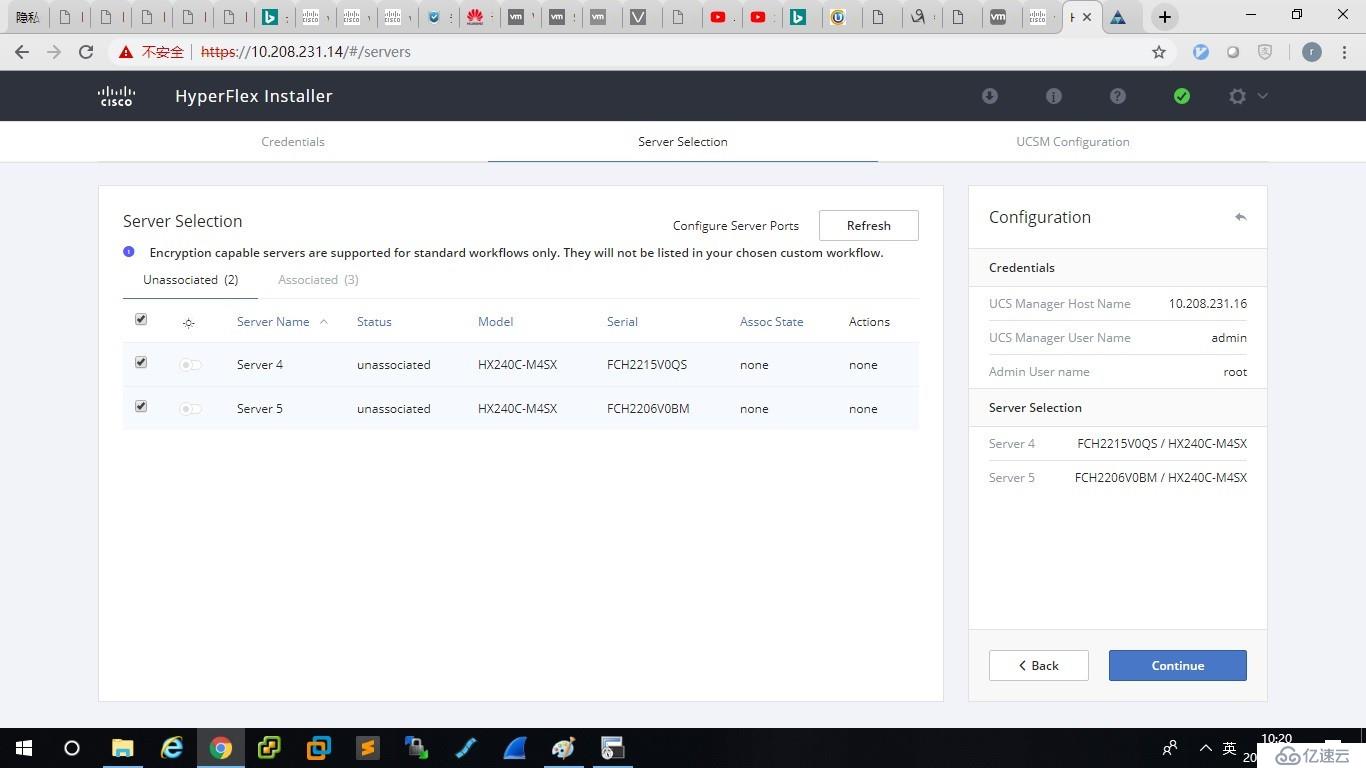Open the download icon in HyperFlex header
The image size is (1366, 768).
(x=990, y=96)
